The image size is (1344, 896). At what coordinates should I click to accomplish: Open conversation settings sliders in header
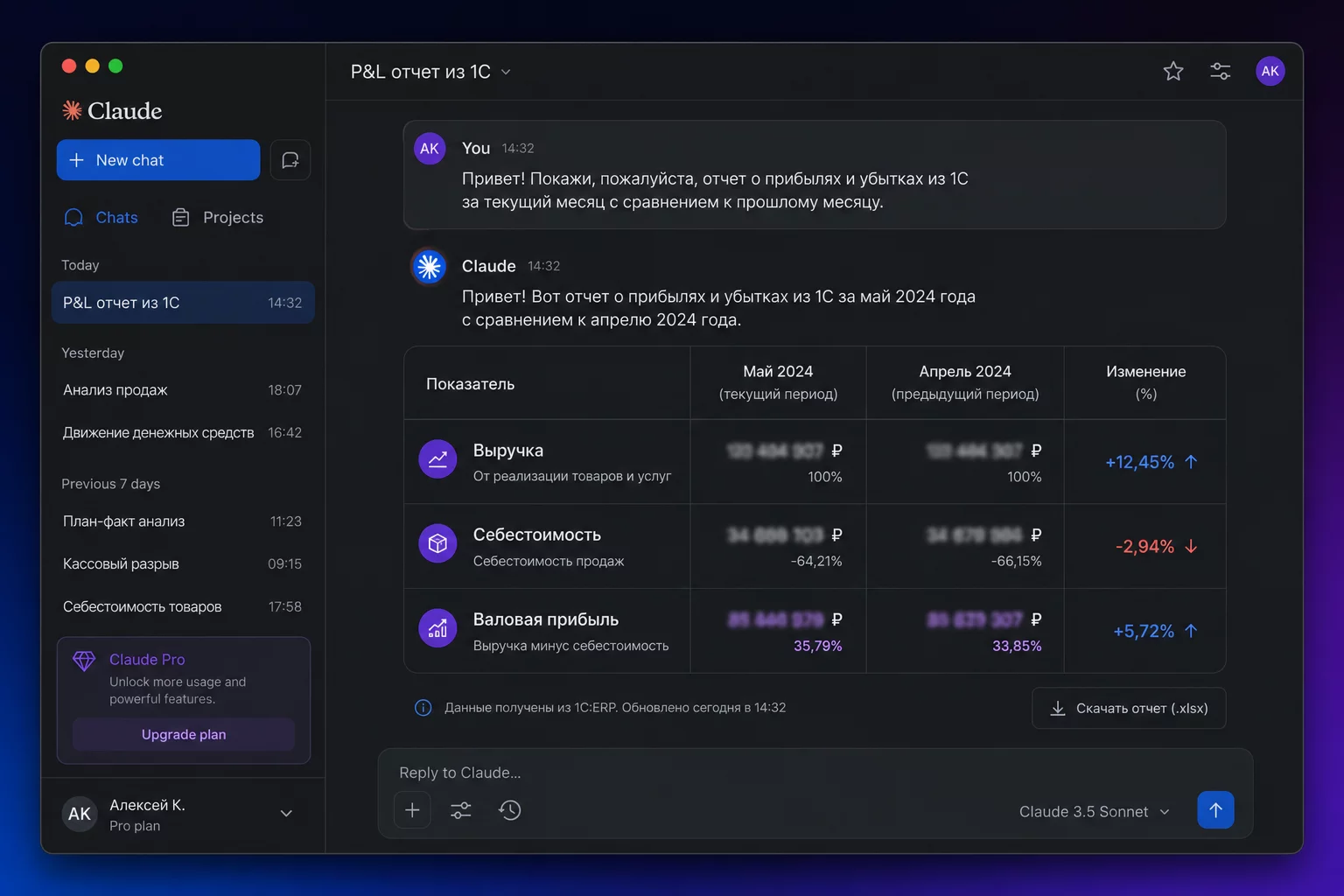tap(1221, 71)
